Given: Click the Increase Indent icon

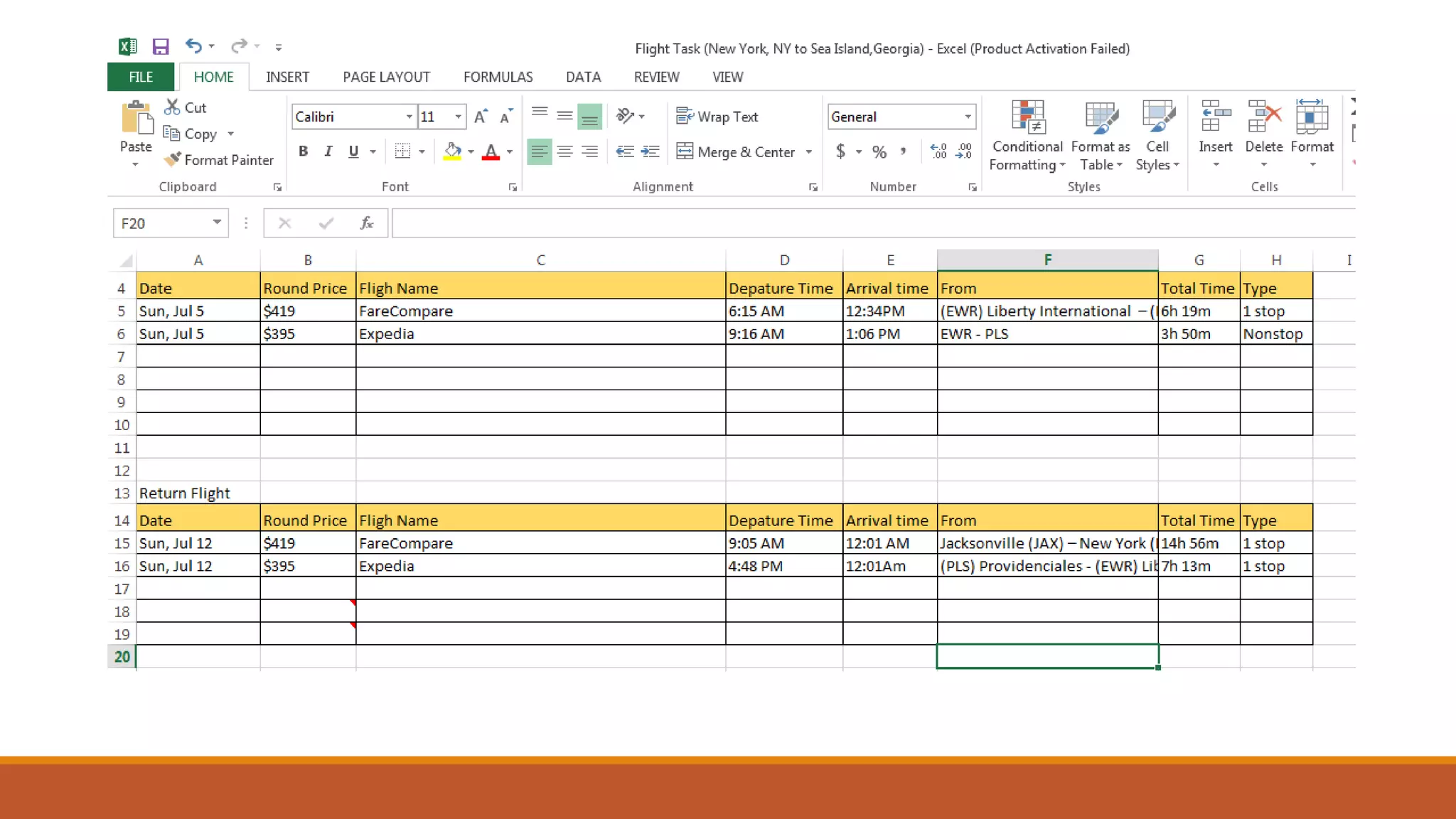Looking at the screenshot, I should 650,151.
